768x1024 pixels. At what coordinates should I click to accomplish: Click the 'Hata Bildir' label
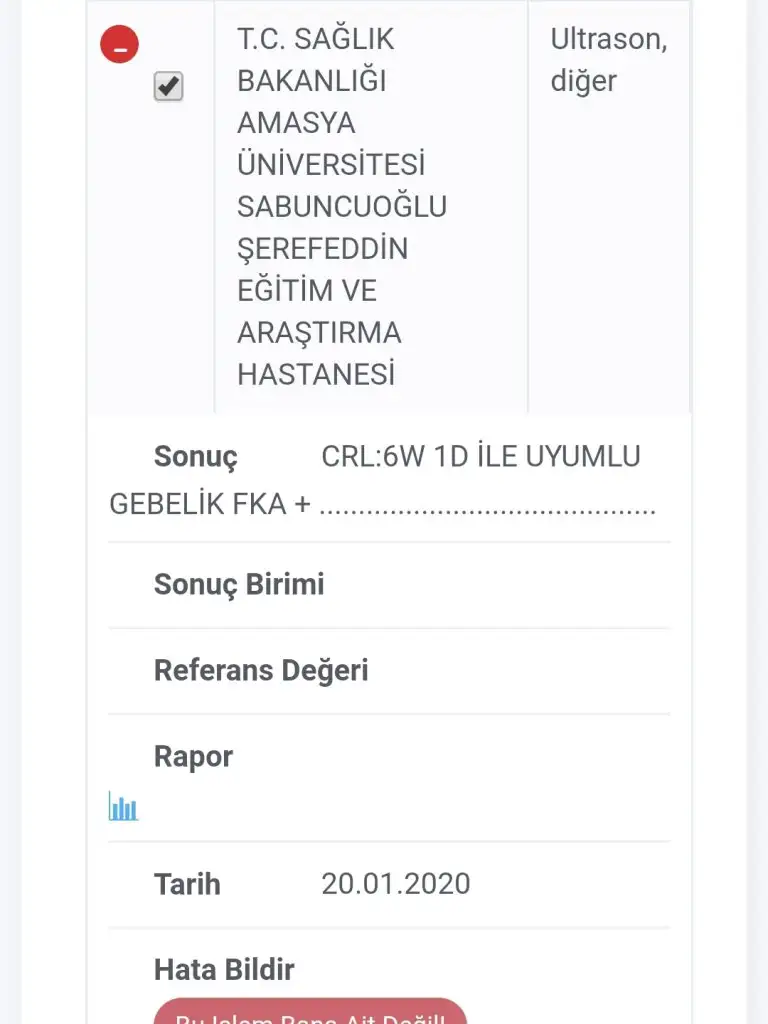[x=224, y=969]
